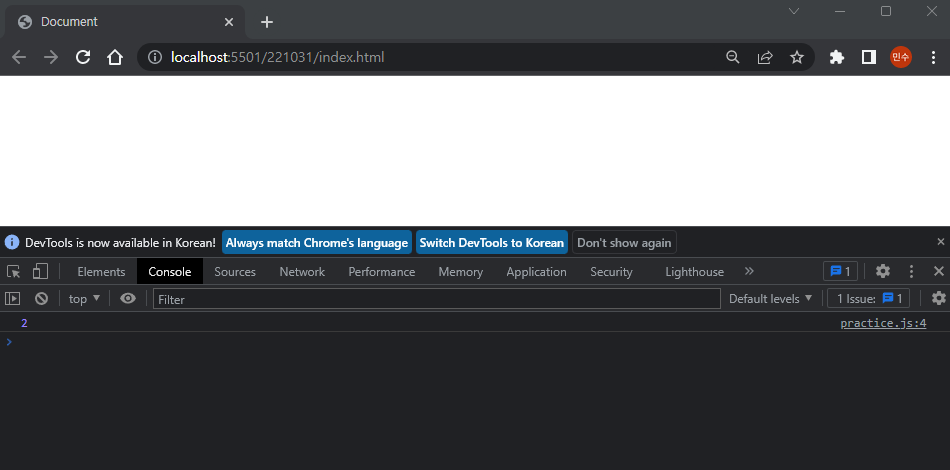Switch to the Console panel
The image size is (950, 470).
[x=170, y=272]
